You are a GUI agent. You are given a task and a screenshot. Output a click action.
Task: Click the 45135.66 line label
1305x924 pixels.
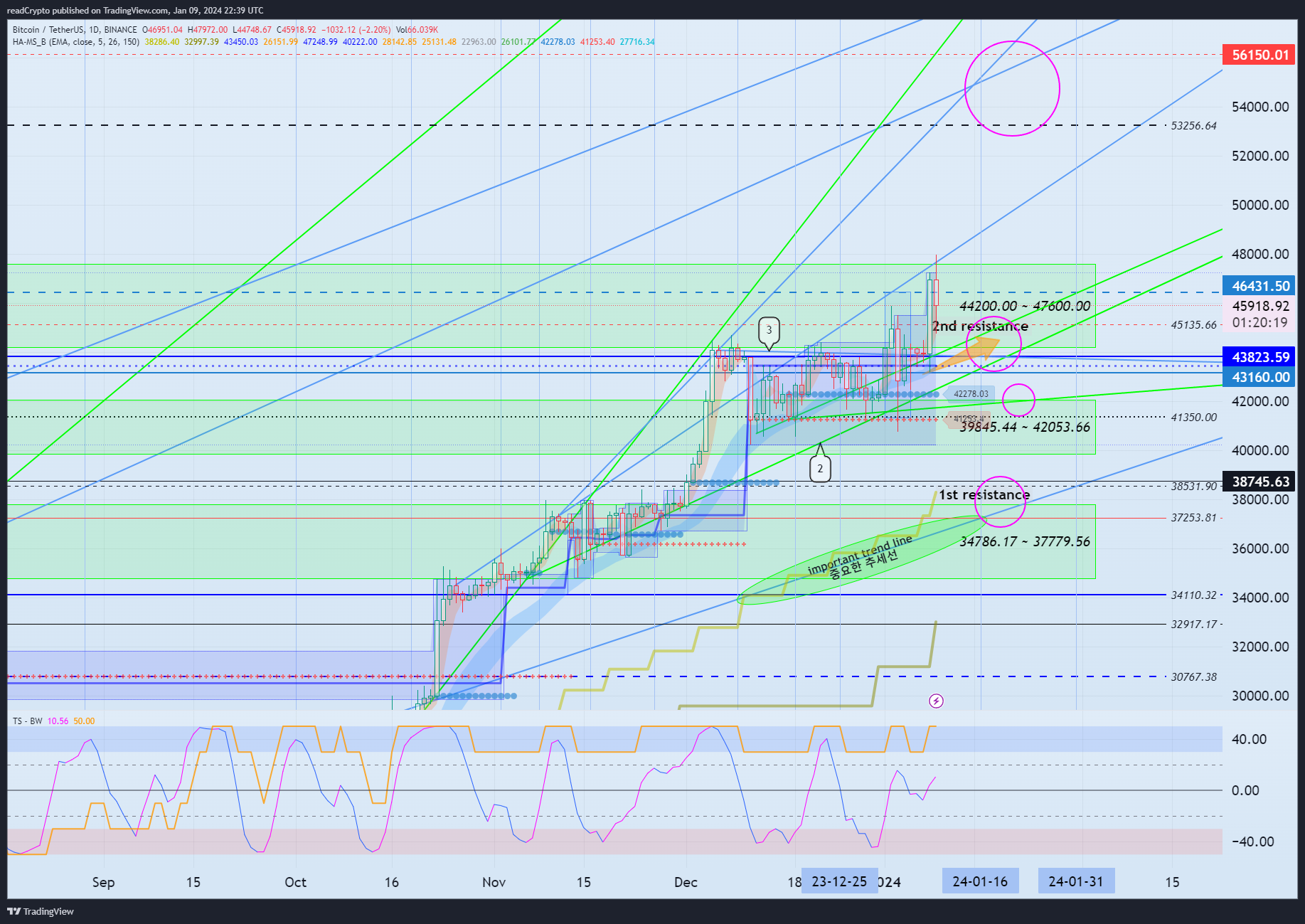[x=1193, y=325]
